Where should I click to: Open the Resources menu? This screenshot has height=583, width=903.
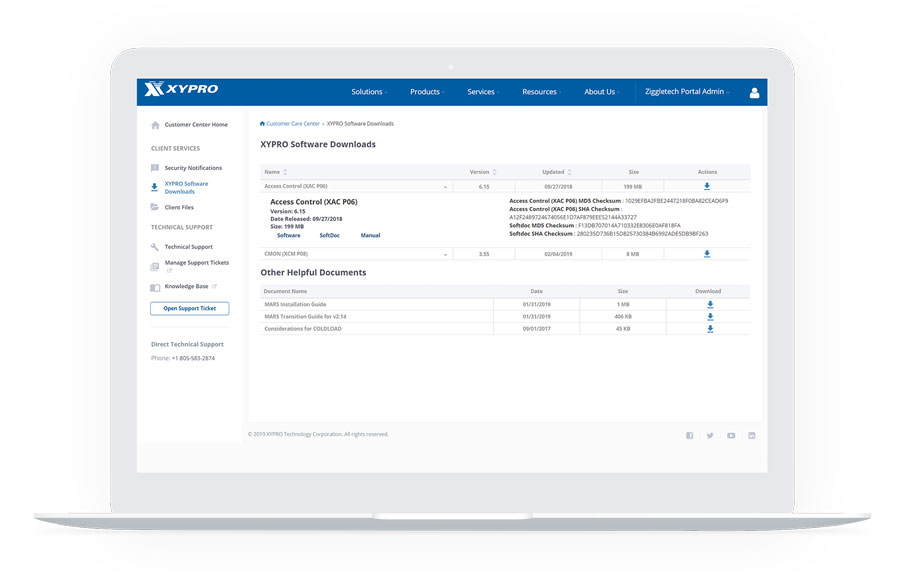(x=541, y=92)
